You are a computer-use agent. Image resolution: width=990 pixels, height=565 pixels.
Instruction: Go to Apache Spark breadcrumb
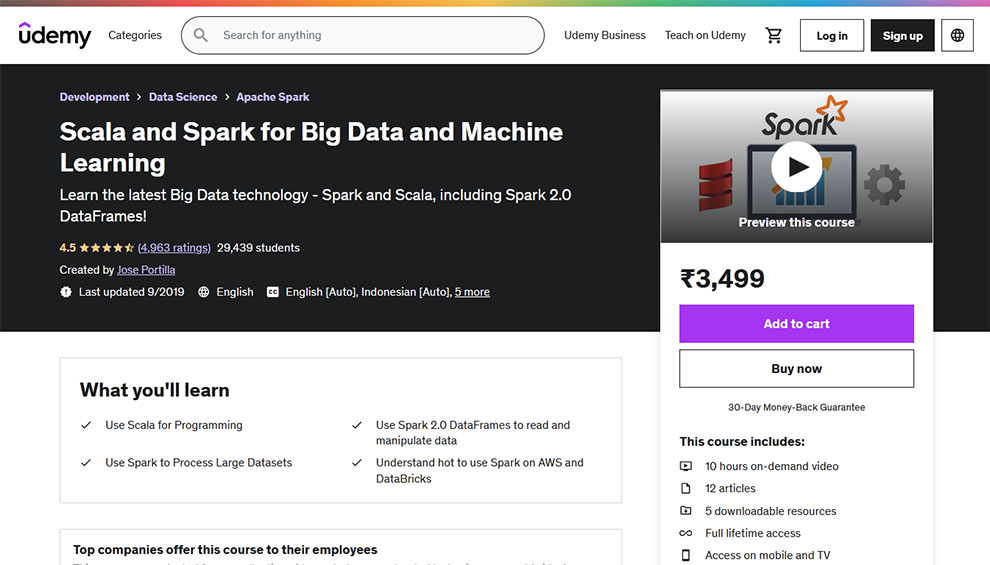coord(273,97)
